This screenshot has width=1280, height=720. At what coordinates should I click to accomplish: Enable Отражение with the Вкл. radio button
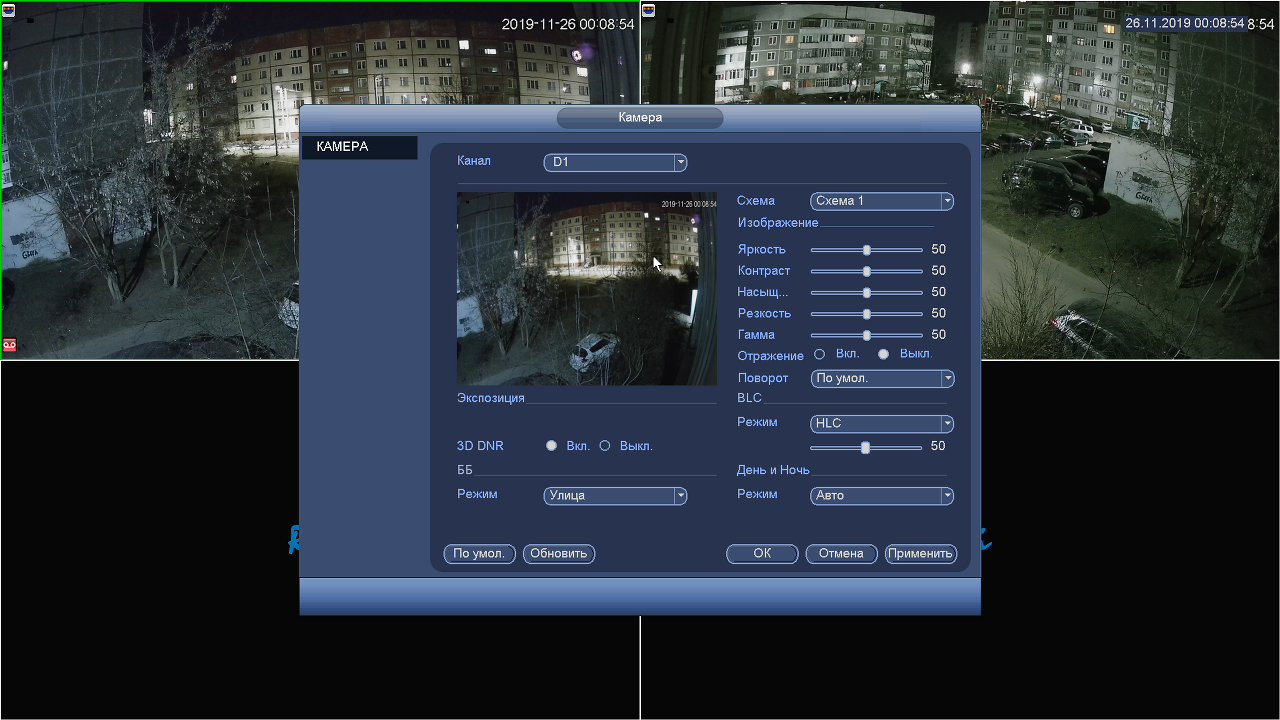pos(820,354)
